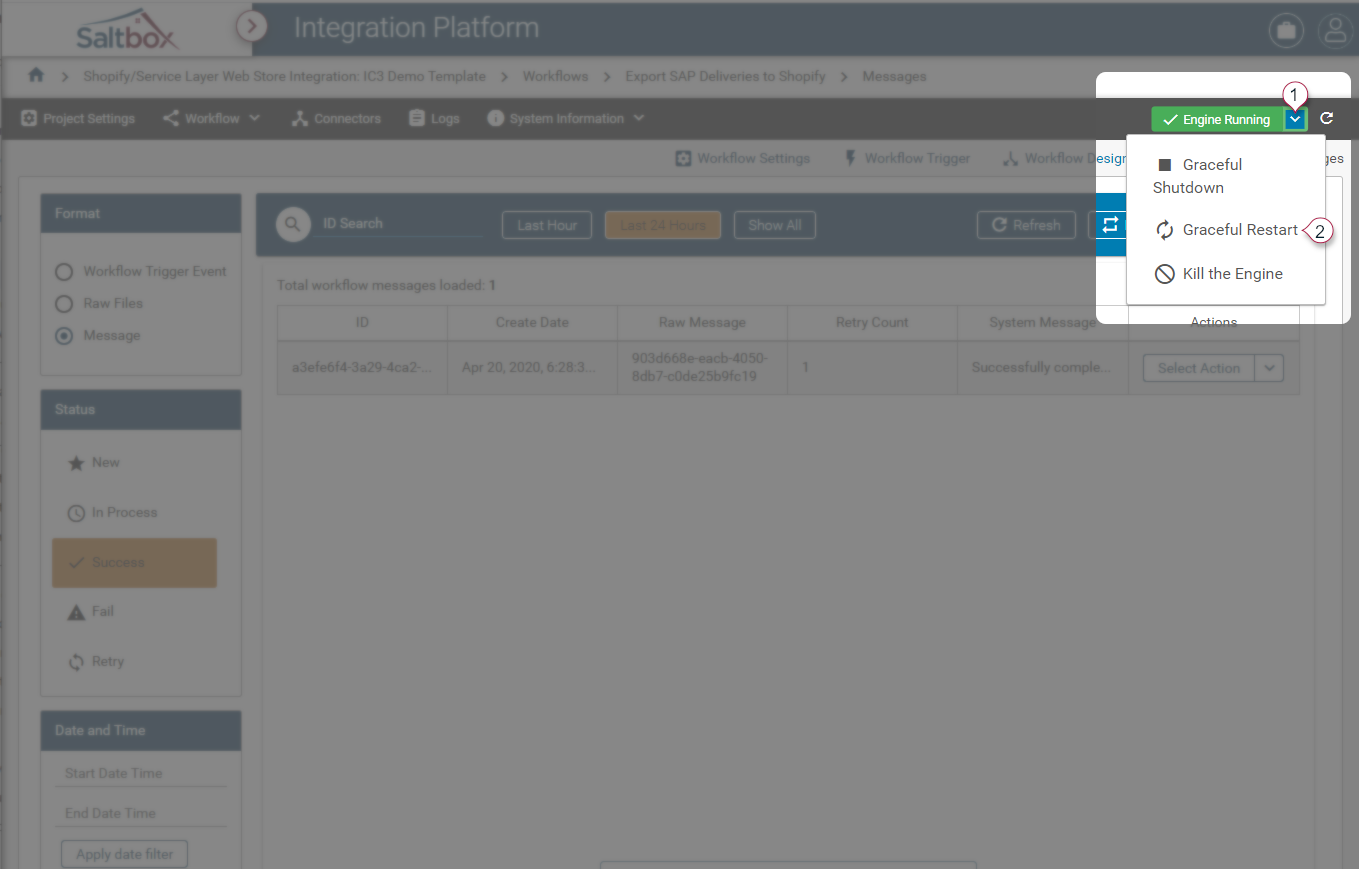The image size is (1359, 869).
Task: Open the Workflow toolbar menu
Action: (211, 118)
